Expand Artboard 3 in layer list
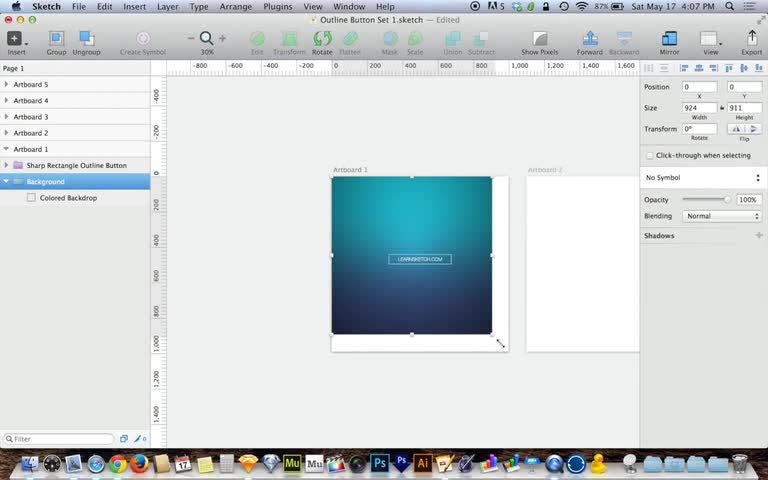This screenshot has height=480, width=768. pos(6,117)
